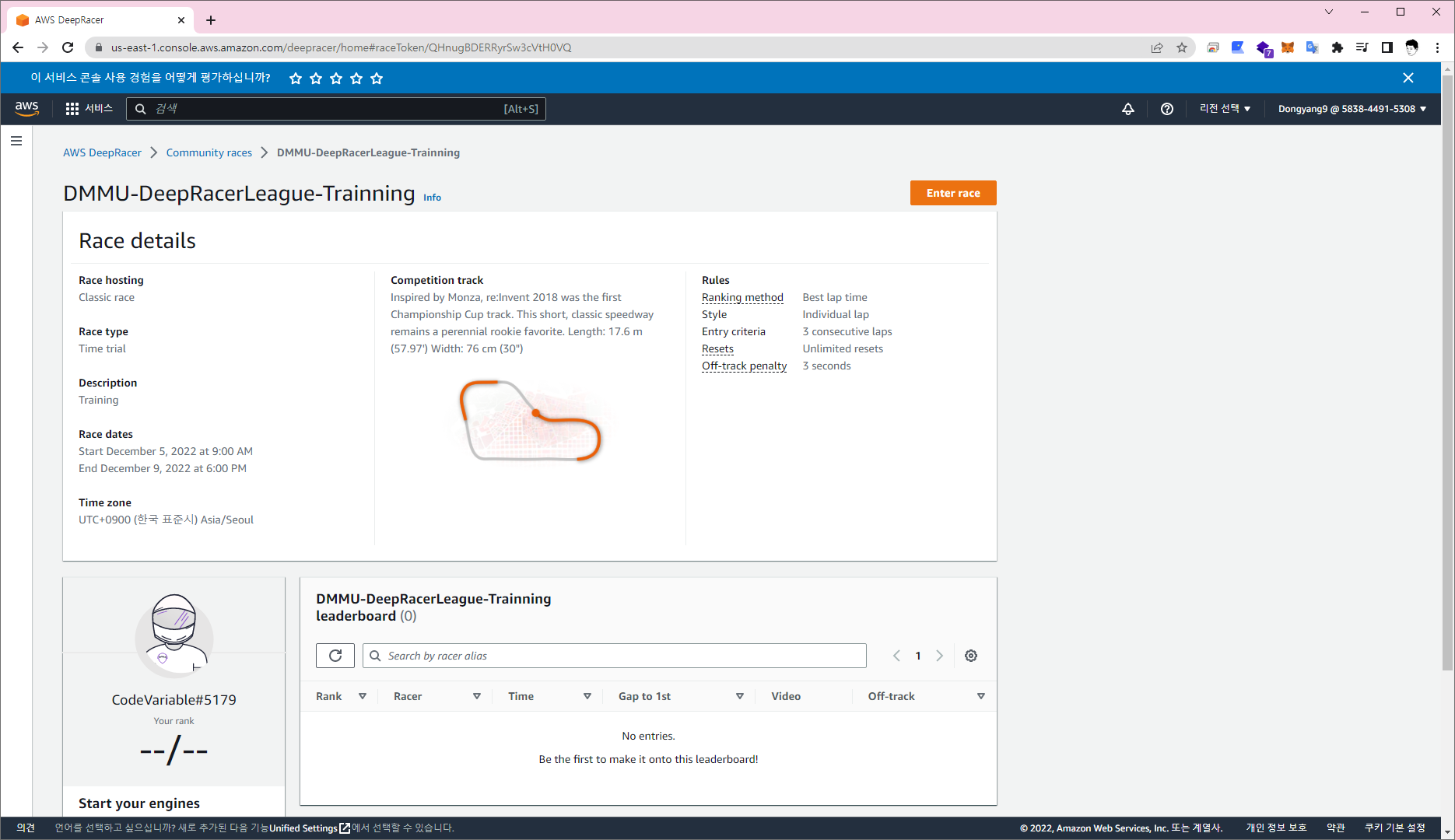Image resolution: width=1455 pixels, height=840 pixels.
Task: Dismiss the console feedback banner
Action: [x=1408, y=78]
